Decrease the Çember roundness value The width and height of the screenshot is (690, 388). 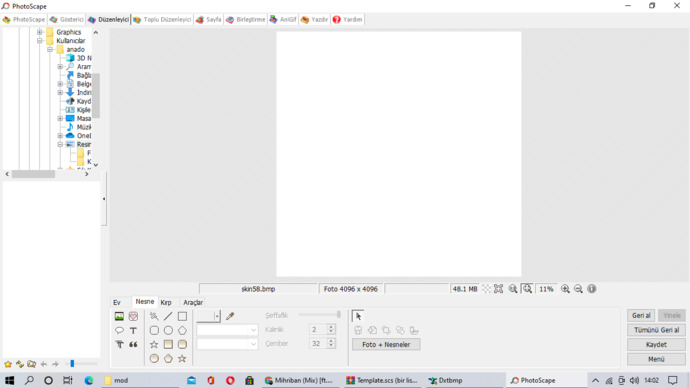click(x=331, y=346)
